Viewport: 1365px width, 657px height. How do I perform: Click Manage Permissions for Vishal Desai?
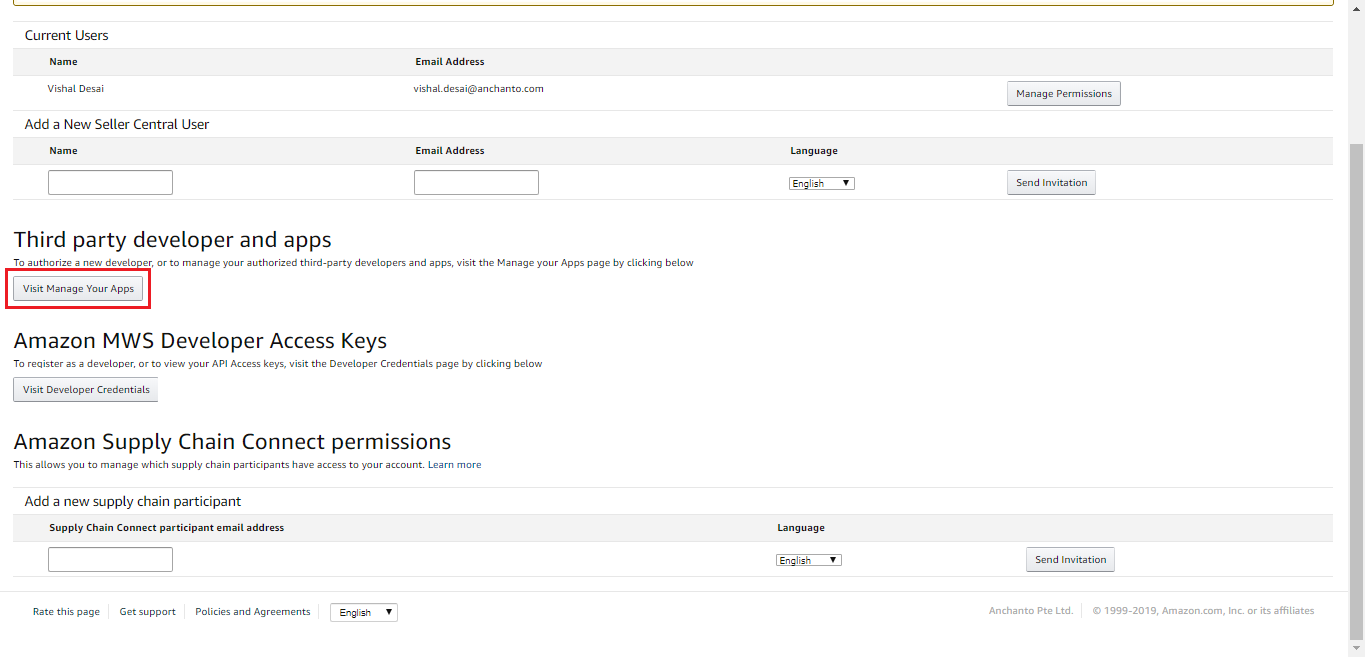pyautogui.click(x=1063, y=94)
